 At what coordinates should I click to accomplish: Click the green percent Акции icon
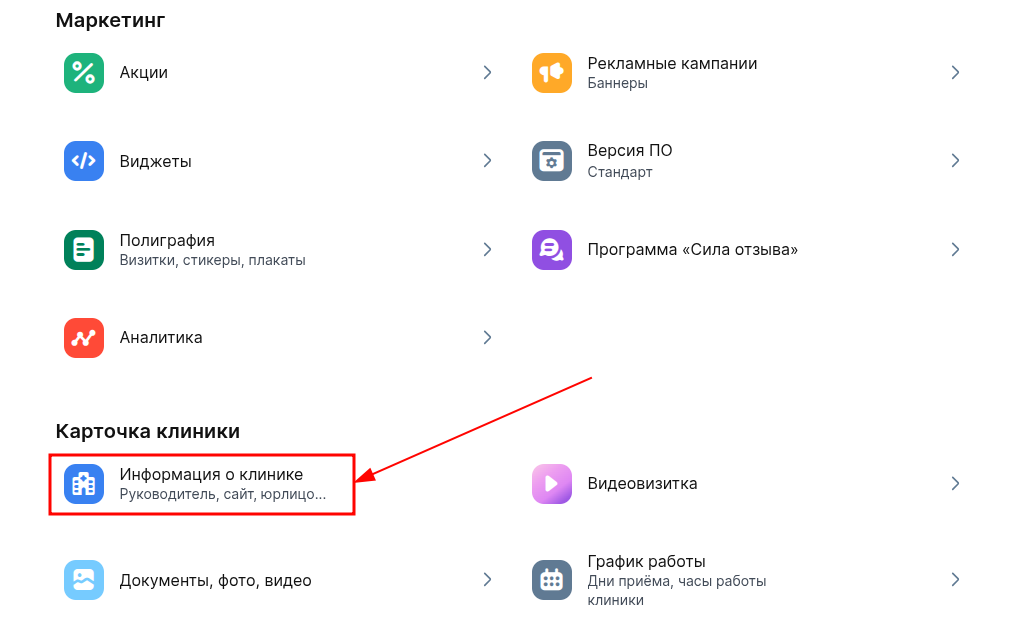[84, 73]
